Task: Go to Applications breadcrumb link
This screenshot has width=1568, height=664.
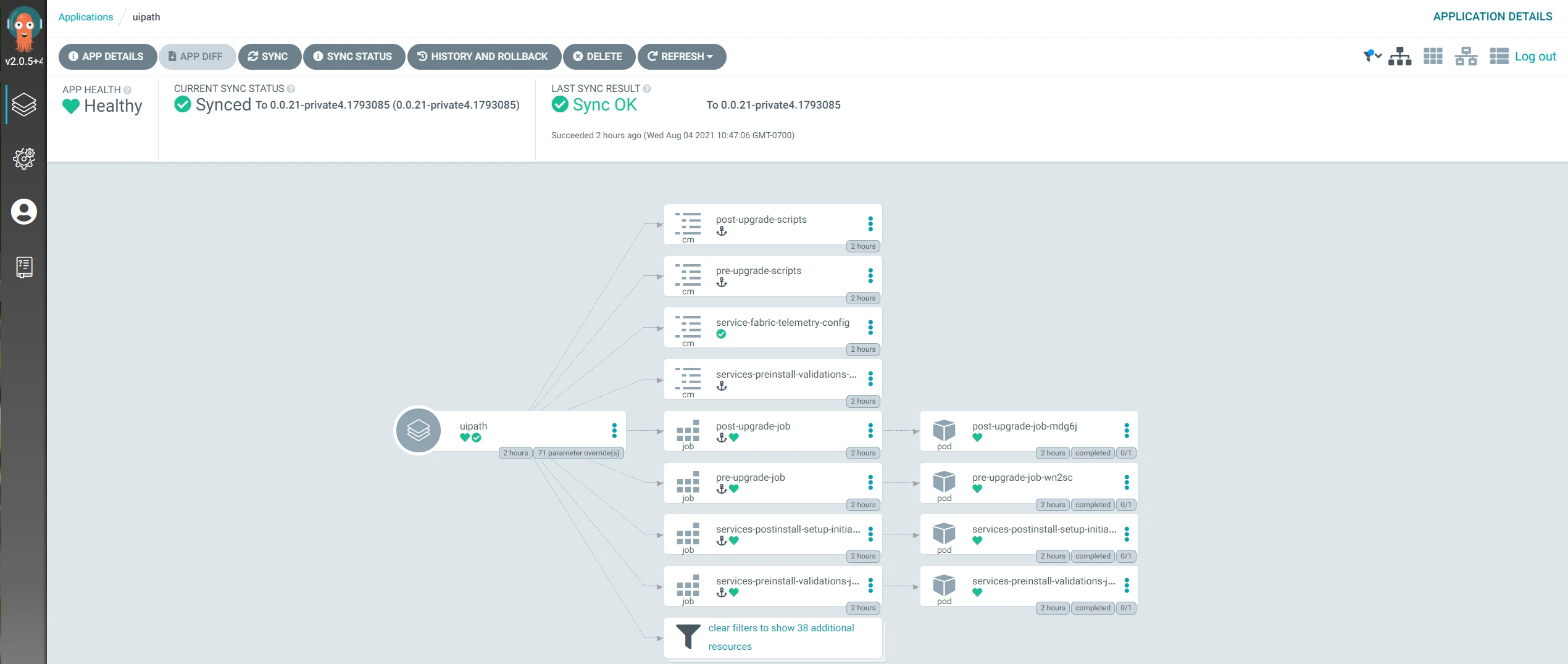Action: [x=86, y=17]
